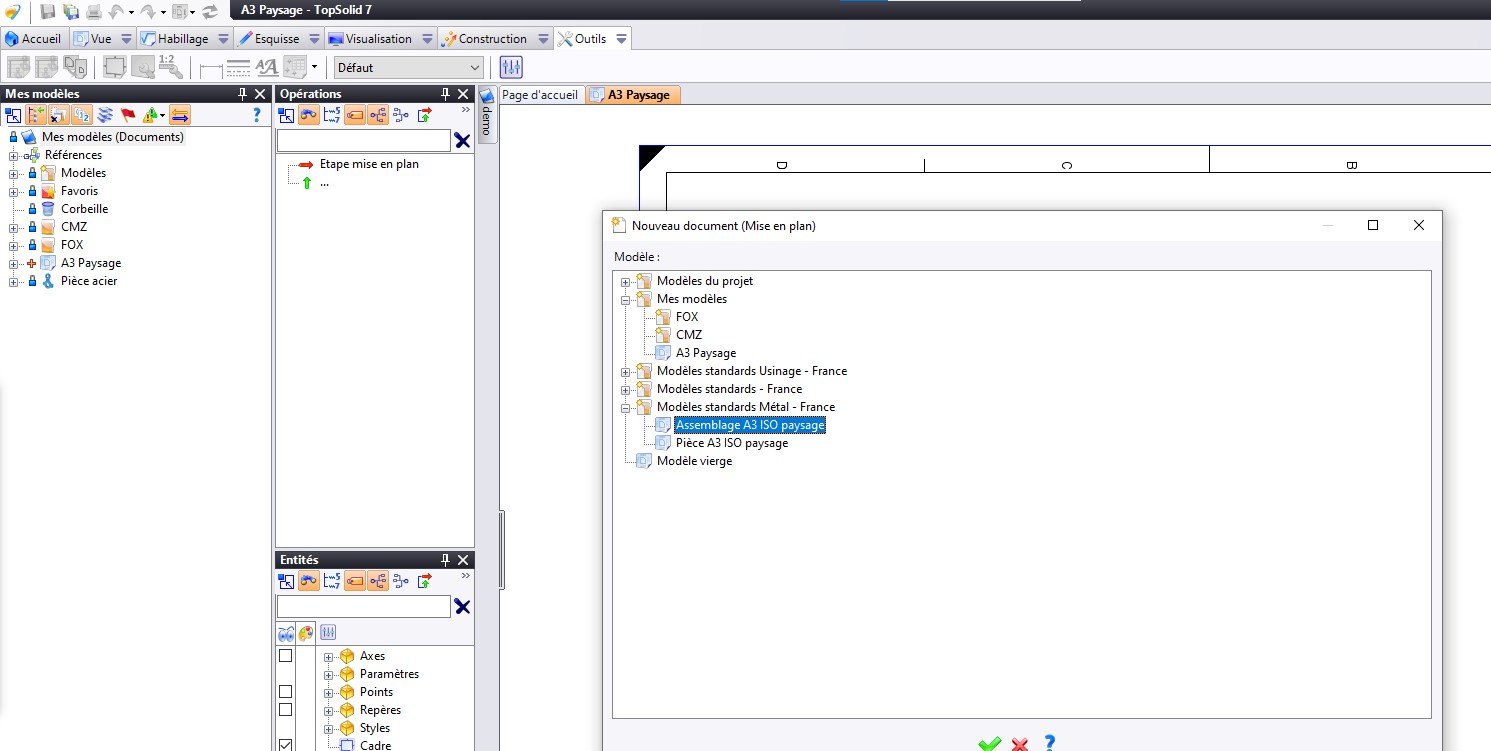1491x751 pixels.
Task: Open the sliders options icon beside Défaut
Action: click(511, 67)
